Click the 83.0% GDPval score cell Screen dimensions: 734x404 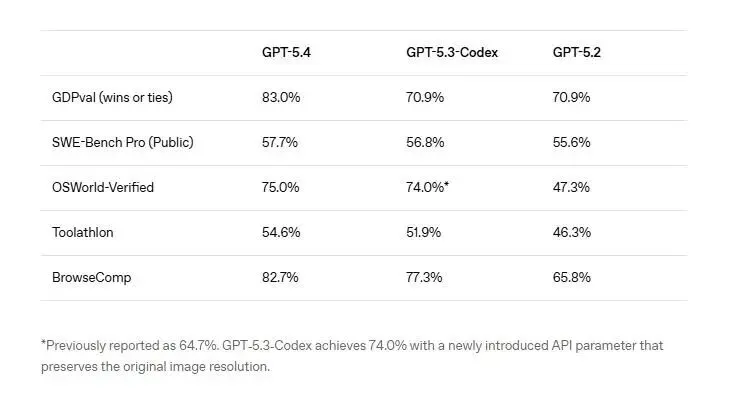tap(281, 97)
